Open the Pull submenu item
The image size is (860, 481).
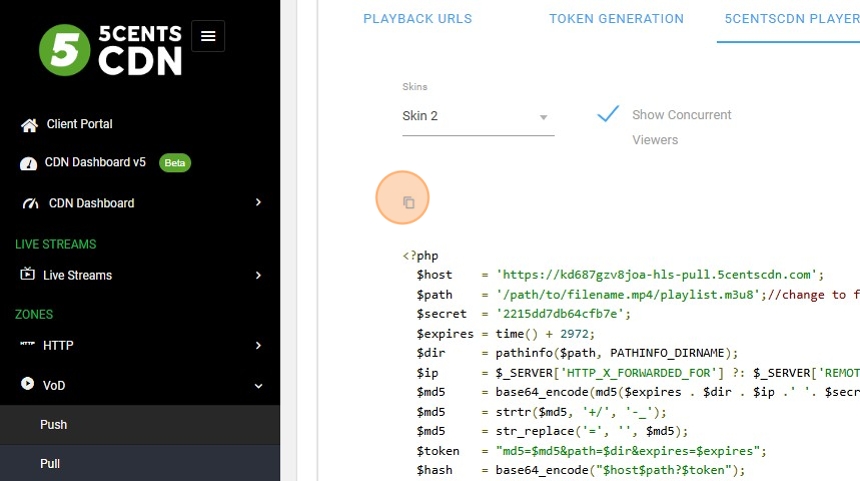[x=140, y=464]
